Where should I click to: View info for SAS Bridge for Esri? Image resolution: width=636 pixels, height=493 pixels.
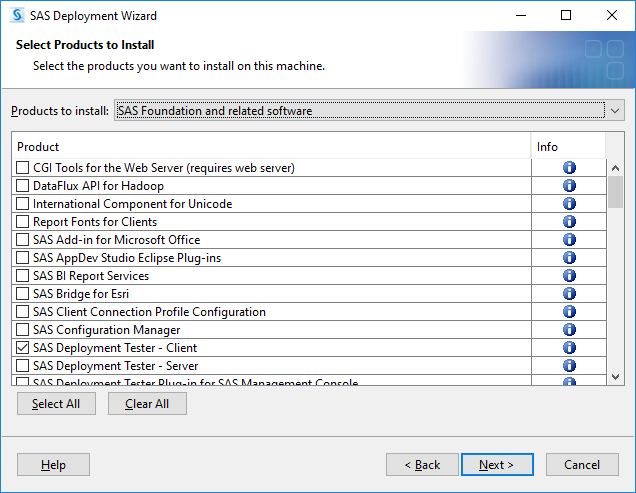569,293
